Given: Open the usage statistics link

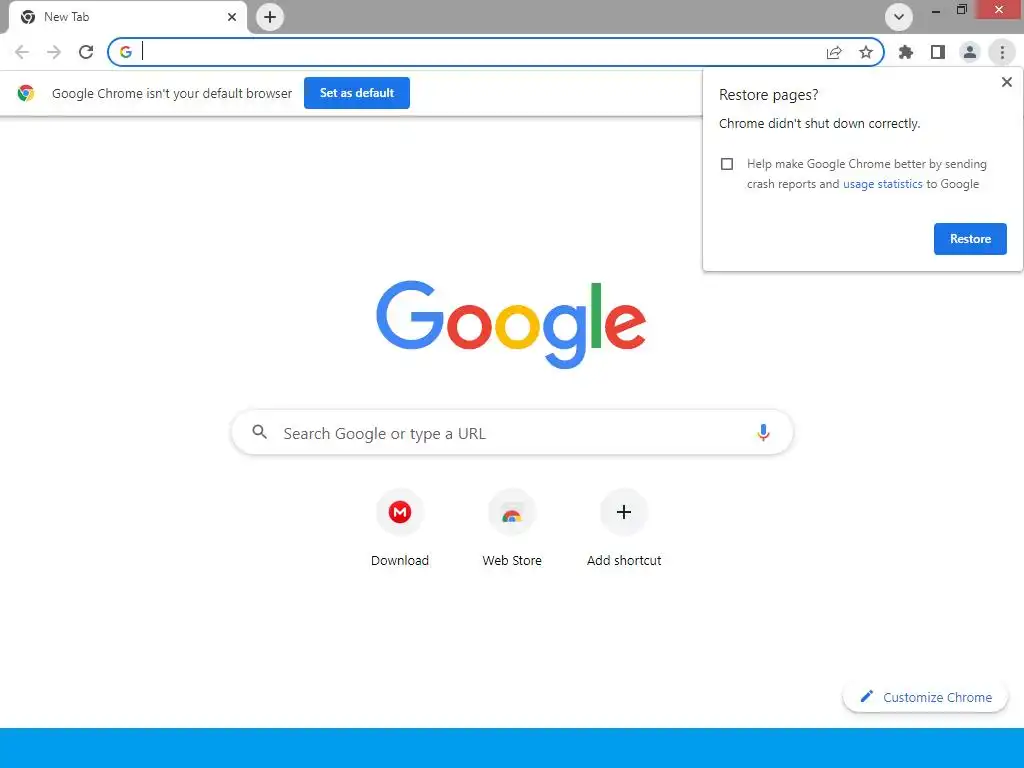Looking at the screenshot, I should 882,184.
